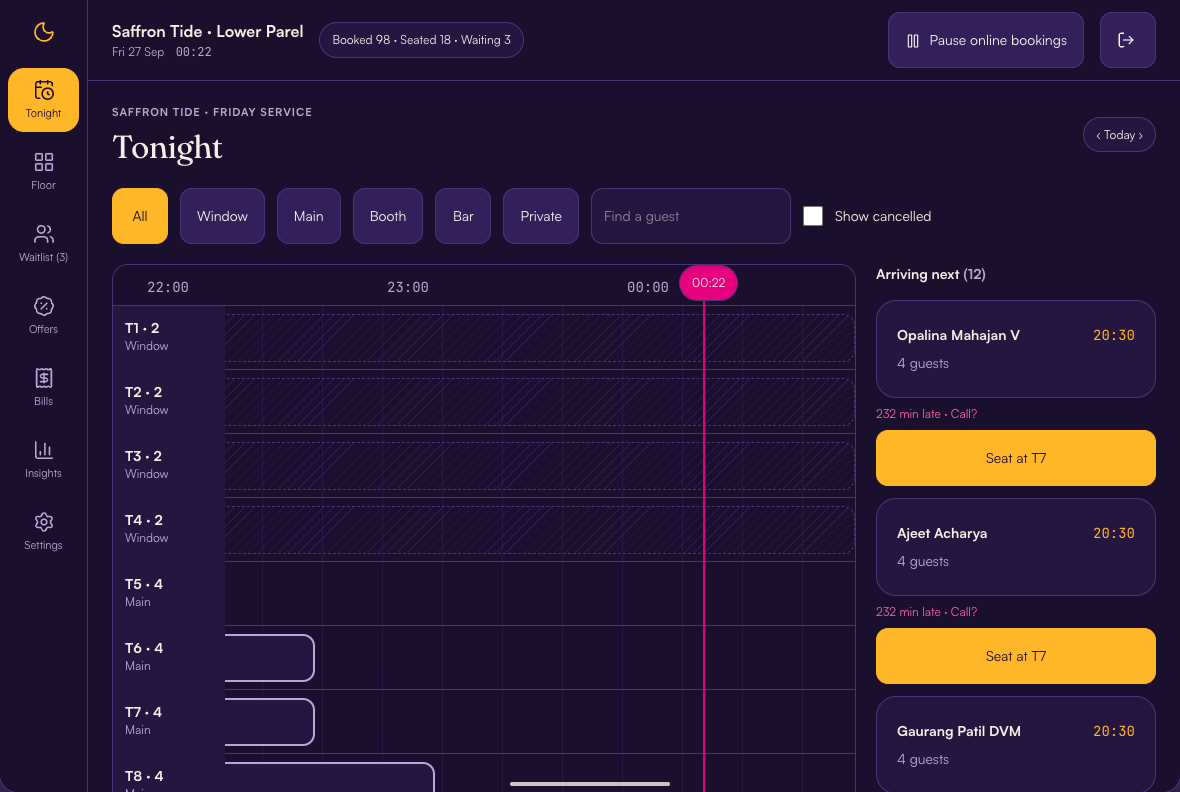Select the T1 · 2 Window table row label
This screenshot has height=792, width=1180.
coord(169,337)
